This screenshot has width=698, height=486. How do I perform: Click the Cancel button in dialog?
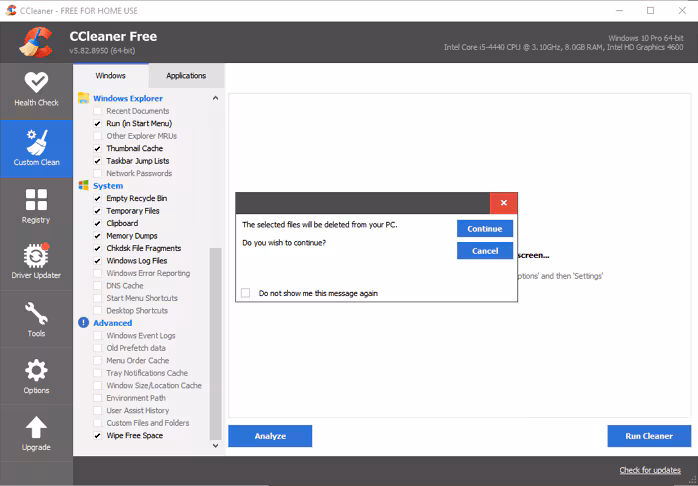point(484,251)
